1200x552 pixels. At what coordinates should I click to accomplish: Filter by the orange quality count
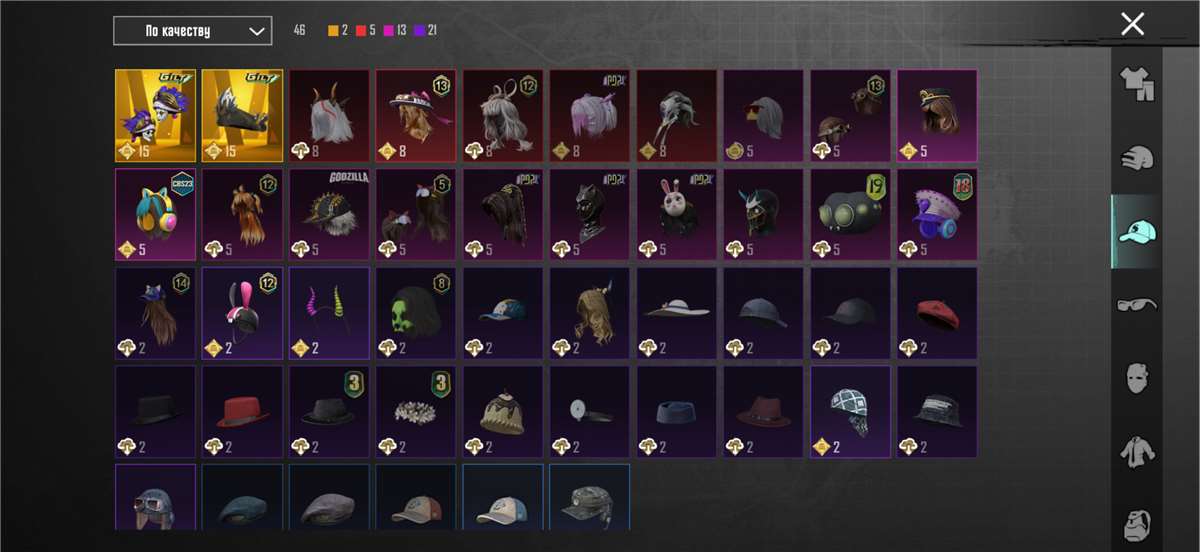337,30
